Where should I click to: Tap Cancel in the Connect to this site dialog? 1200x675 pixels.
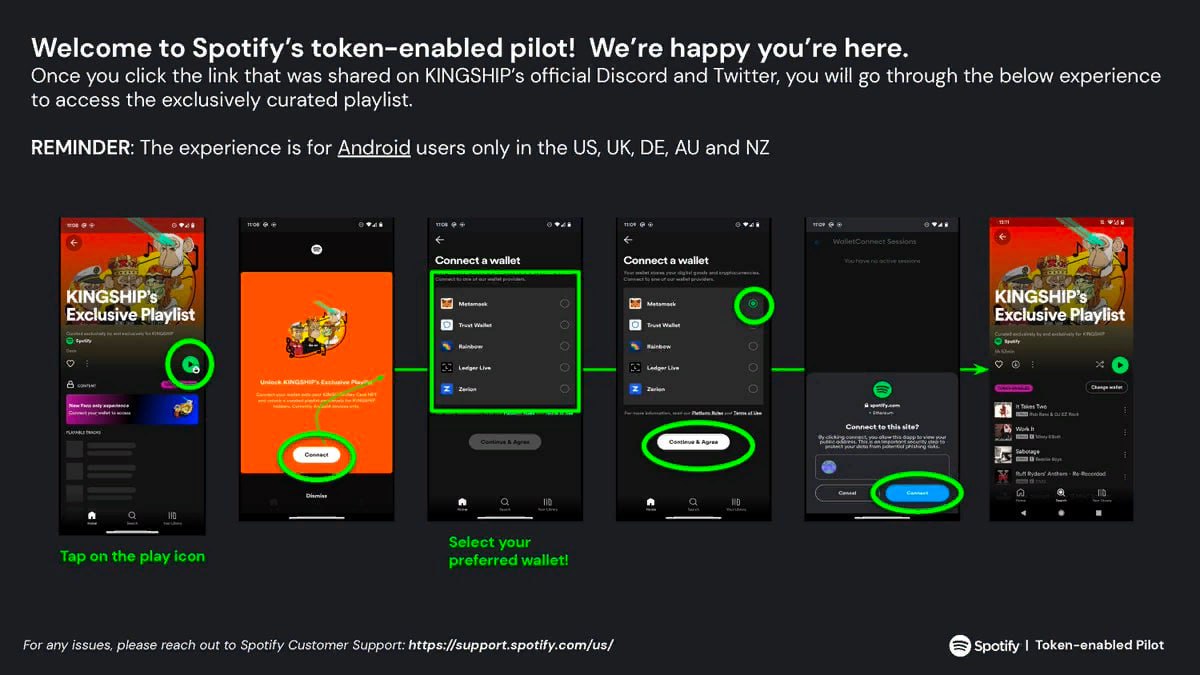pos(846,493)
